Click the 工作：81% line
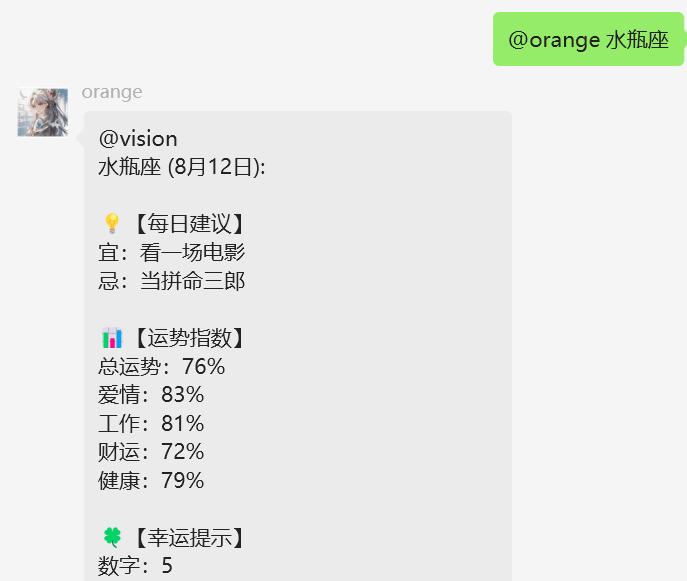Image resolution: width=687 pixels, height=581 pixels. click(151, 423)
